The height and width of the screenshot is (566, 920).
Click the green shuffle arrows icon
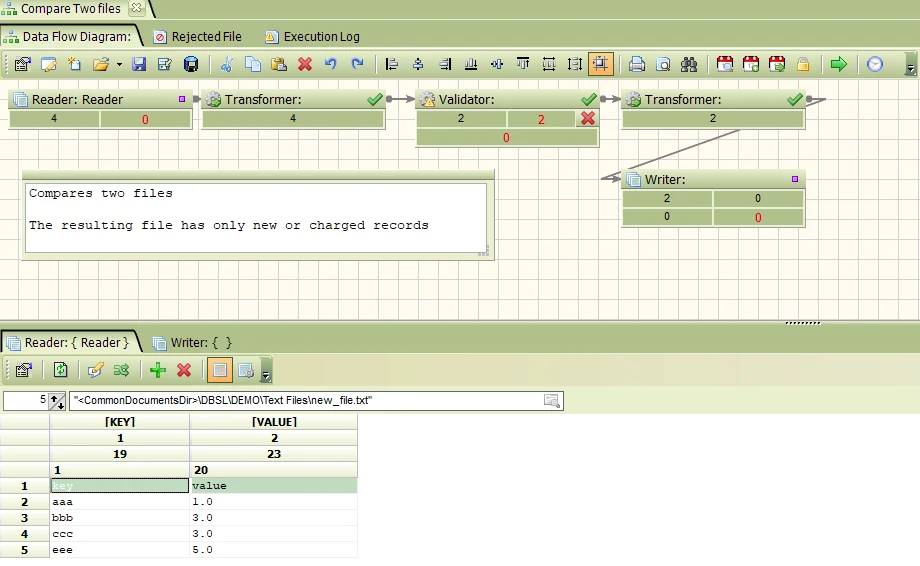pyautogui.click(x=121, y=370)
